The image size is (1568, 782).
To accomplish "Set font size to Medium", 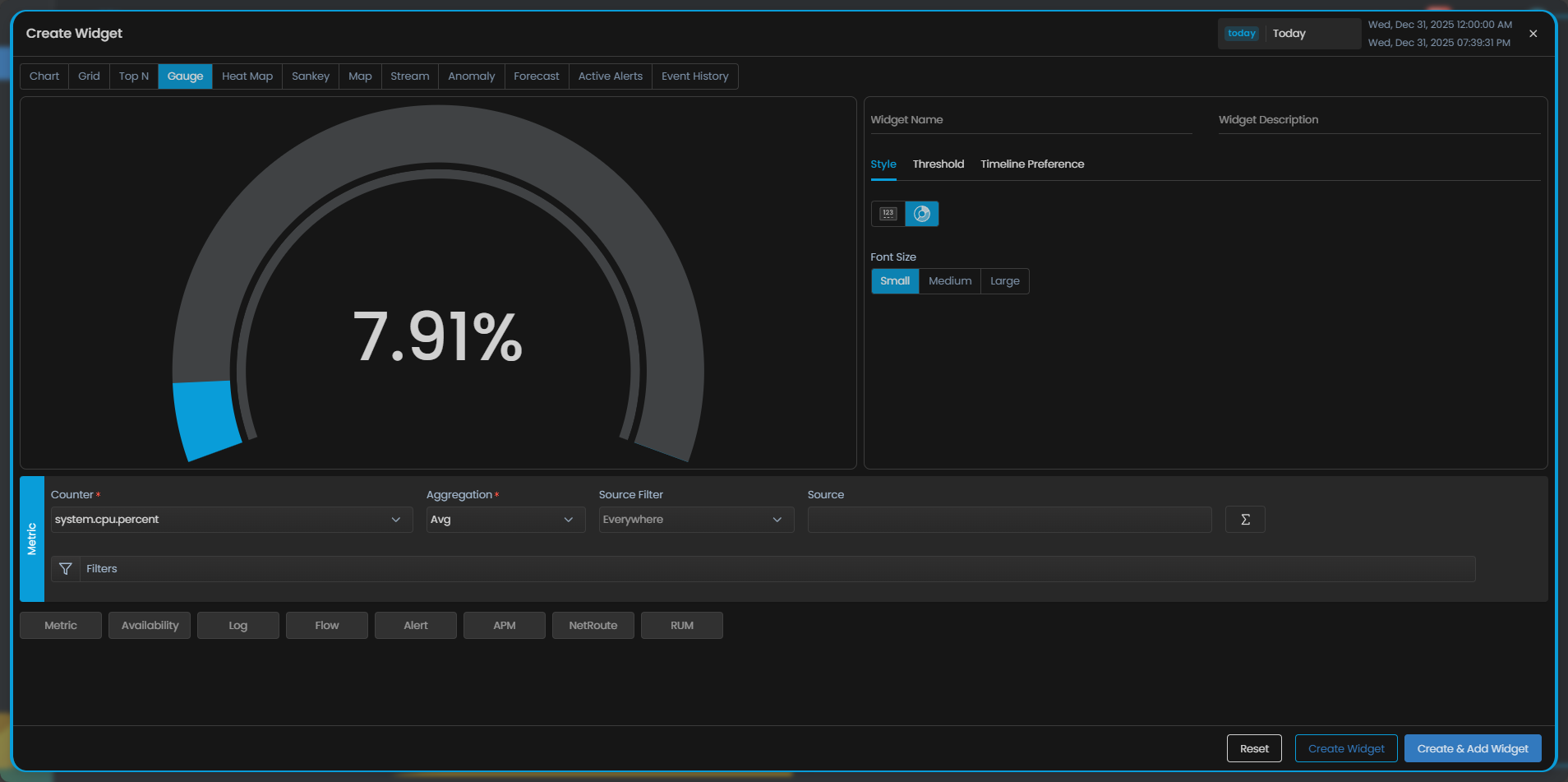I will coord(949,281).
